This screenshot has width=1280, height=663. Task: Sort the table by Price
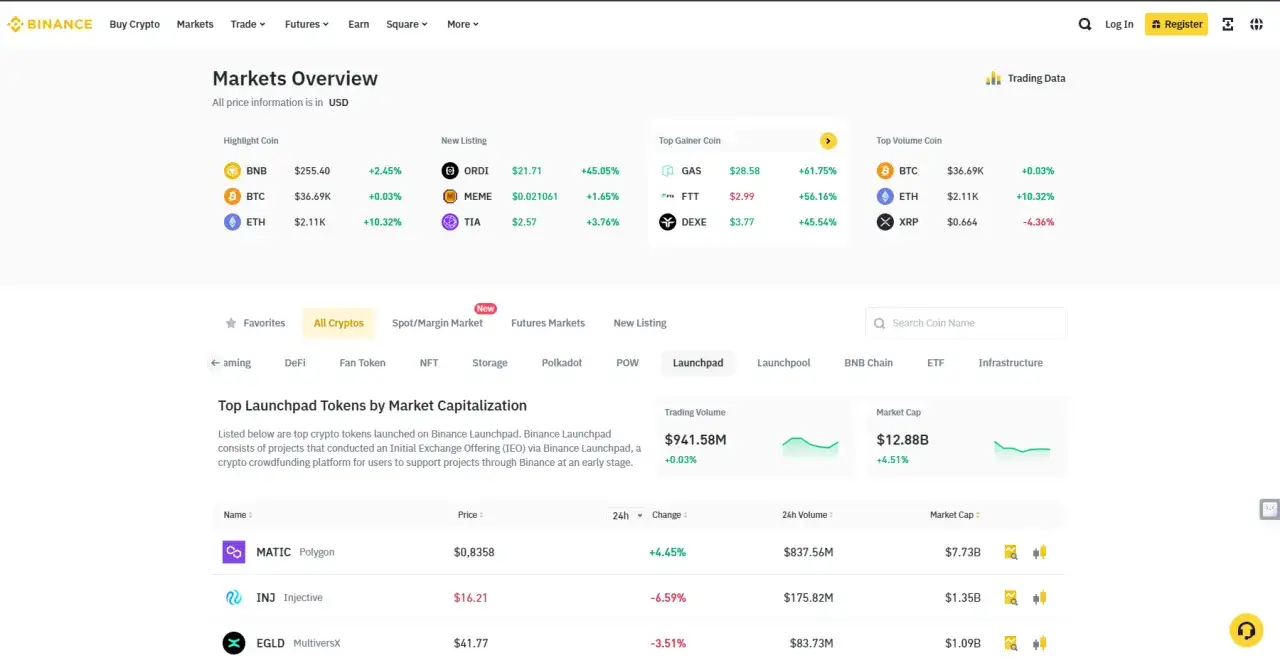click(470, 515)
